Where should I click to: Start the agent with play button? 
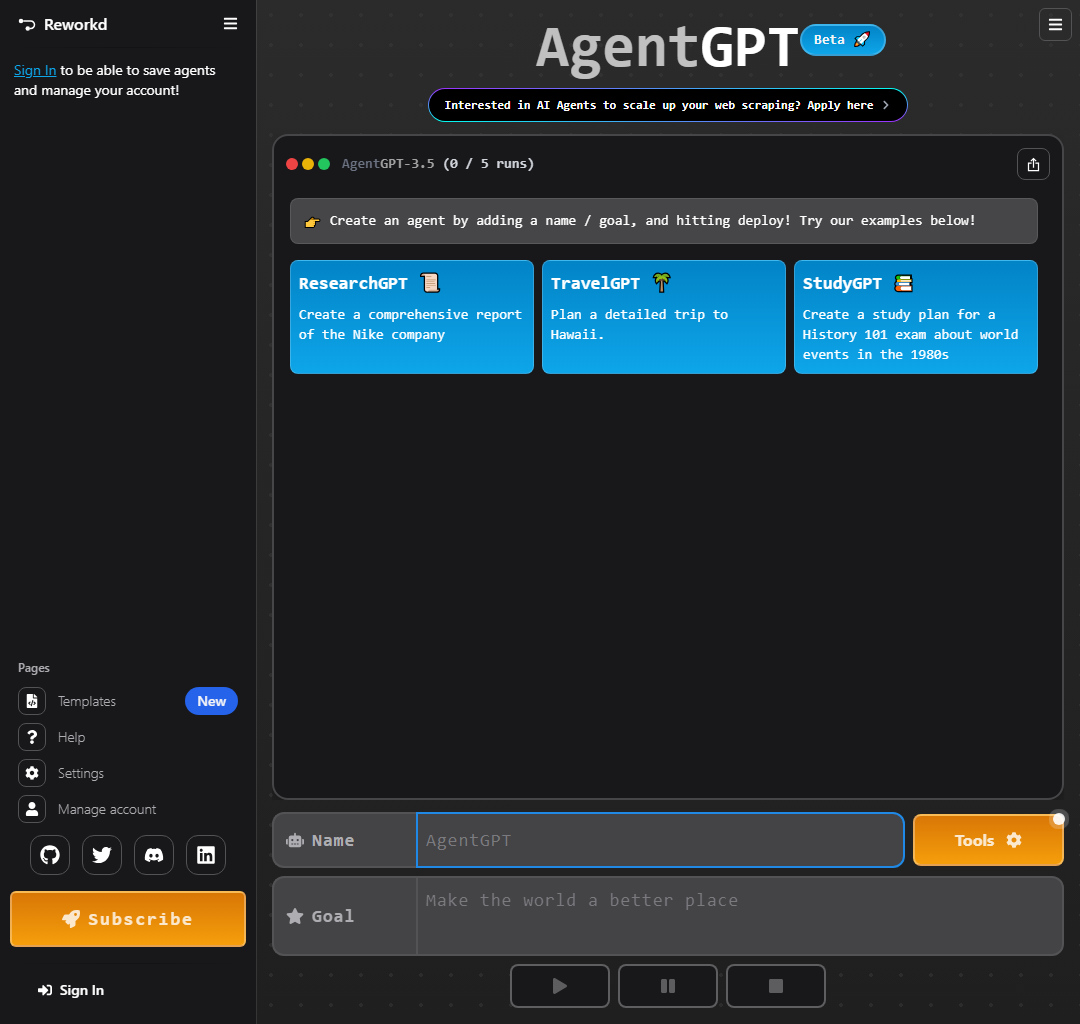[x=560, y=986]
